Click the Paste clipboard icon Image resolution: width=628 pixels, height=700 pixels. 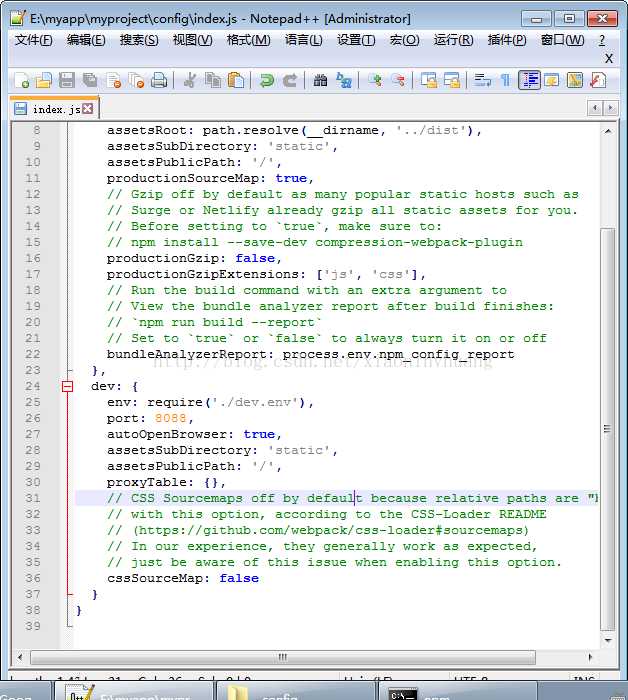pos(236,80)
